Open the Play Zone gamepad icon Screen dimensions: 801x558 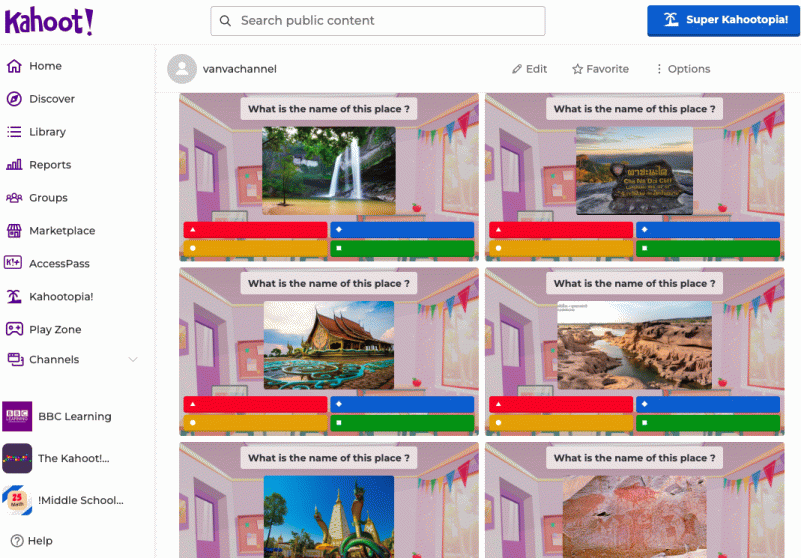(x=14, y=330)
